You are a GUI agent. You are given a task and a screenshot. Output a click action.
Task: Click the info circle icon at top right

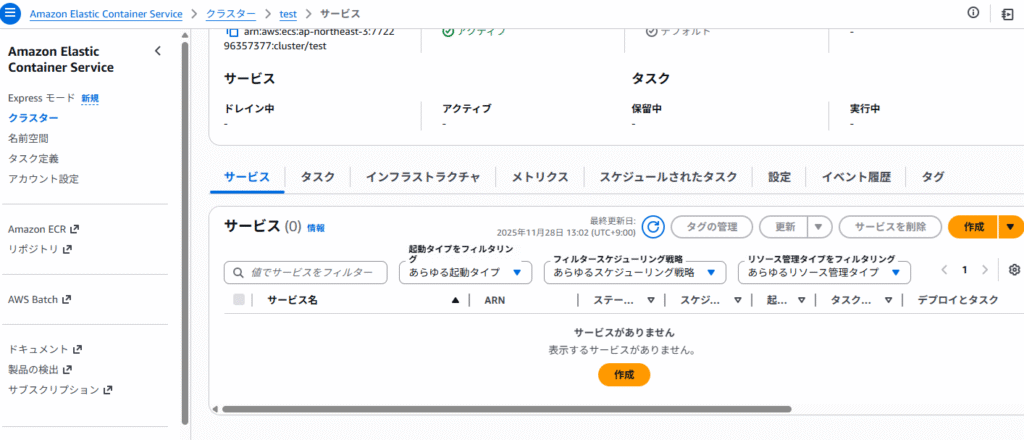point(972,13)
